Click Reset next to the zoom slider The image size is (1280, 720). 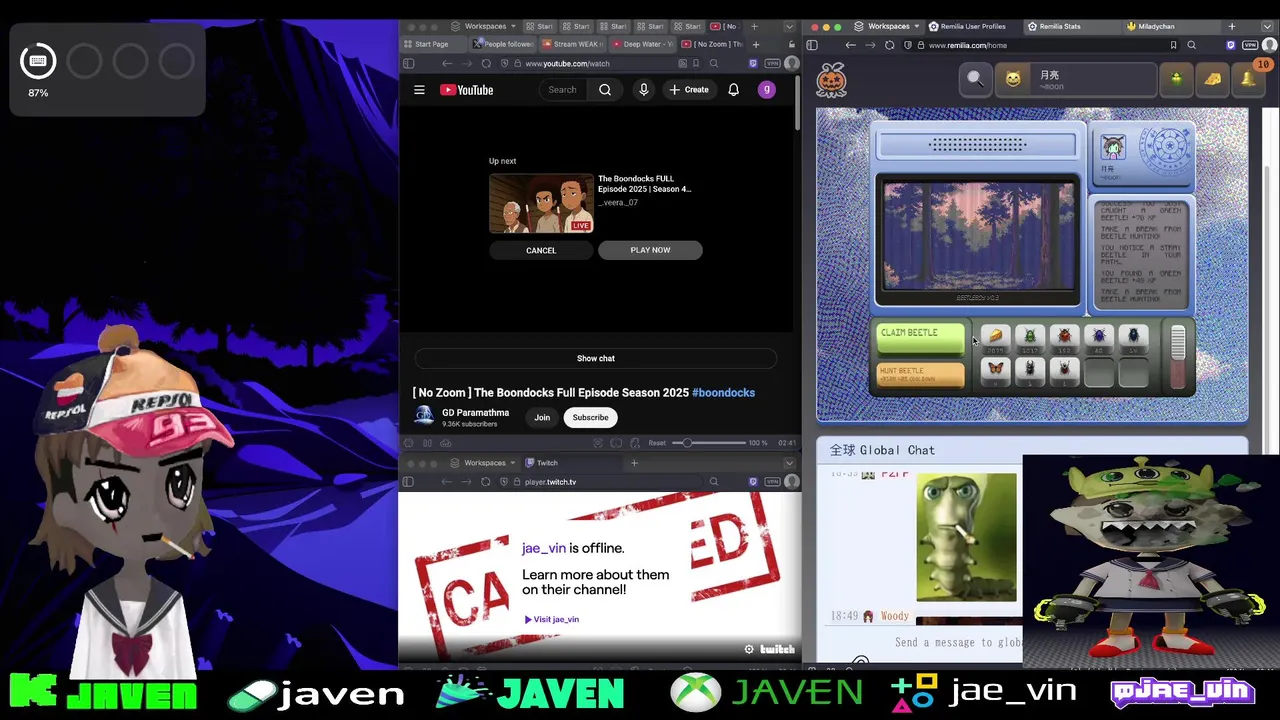pos(657,443)
